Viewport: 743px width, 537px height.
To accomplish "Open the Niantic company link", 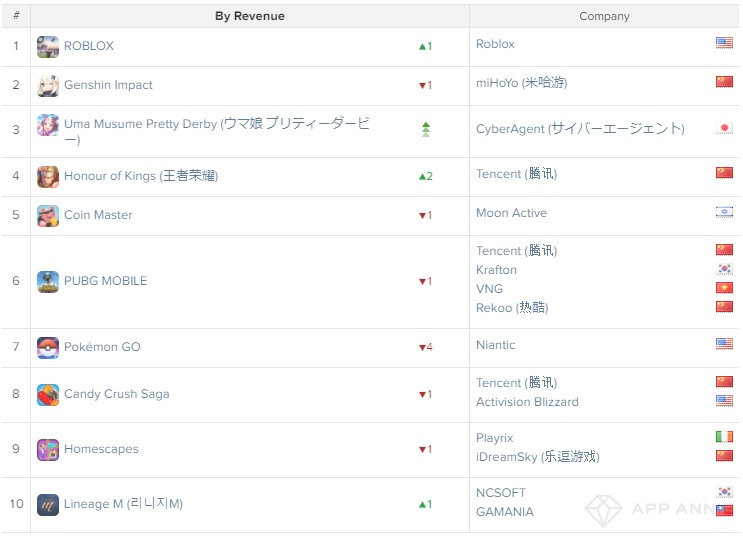I will (x=495, y=345).
